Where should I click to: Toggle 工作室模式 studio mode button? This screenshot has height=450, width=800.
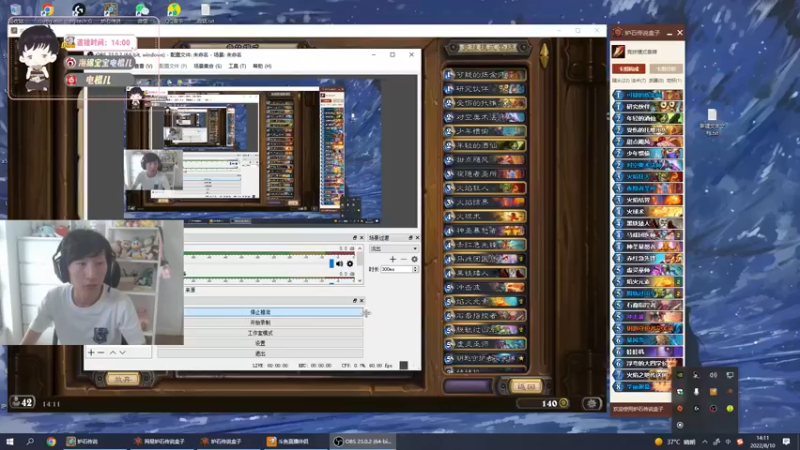(260, 333)
